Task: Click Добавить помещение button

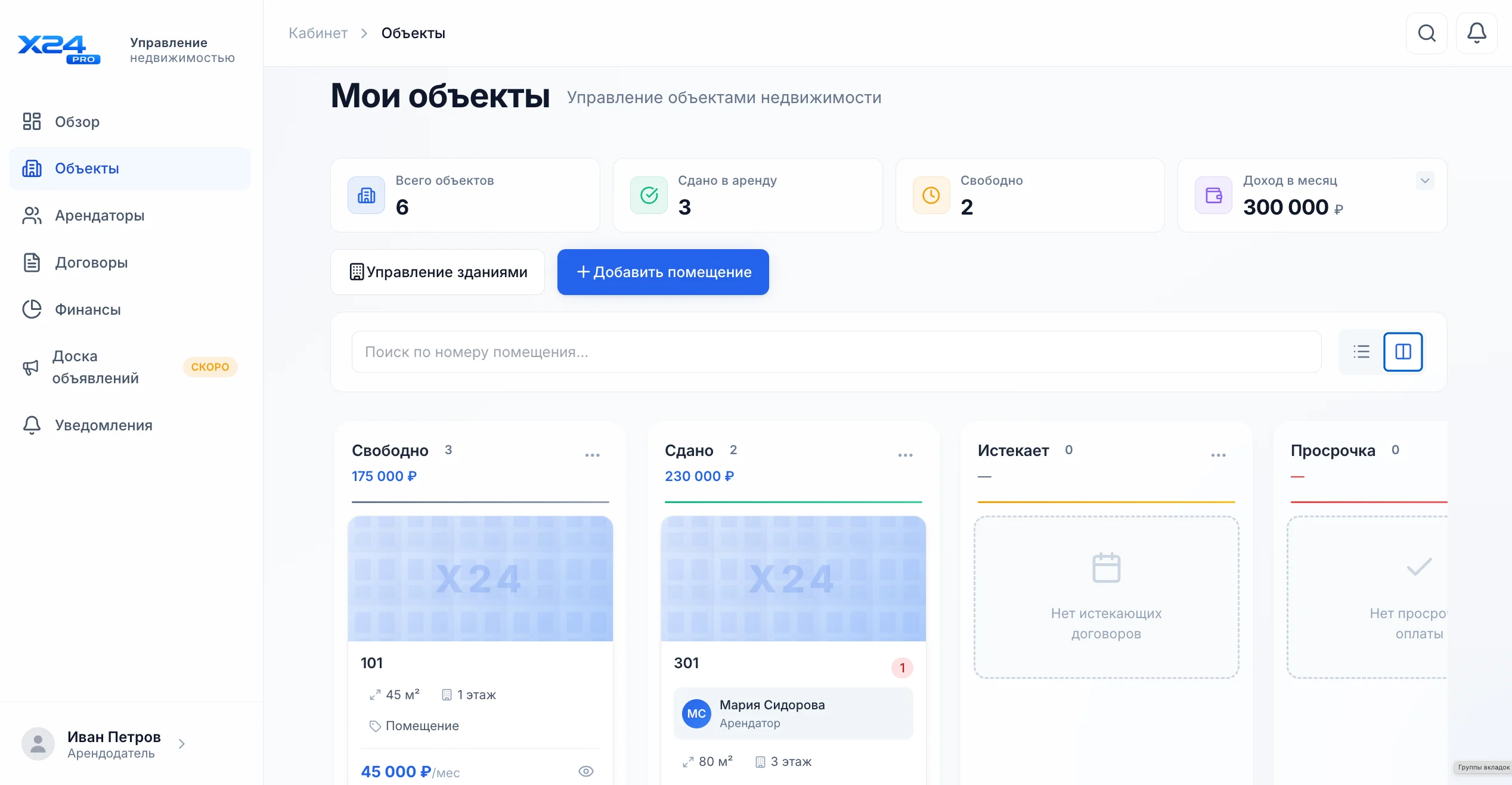Action: click(663, 272)
